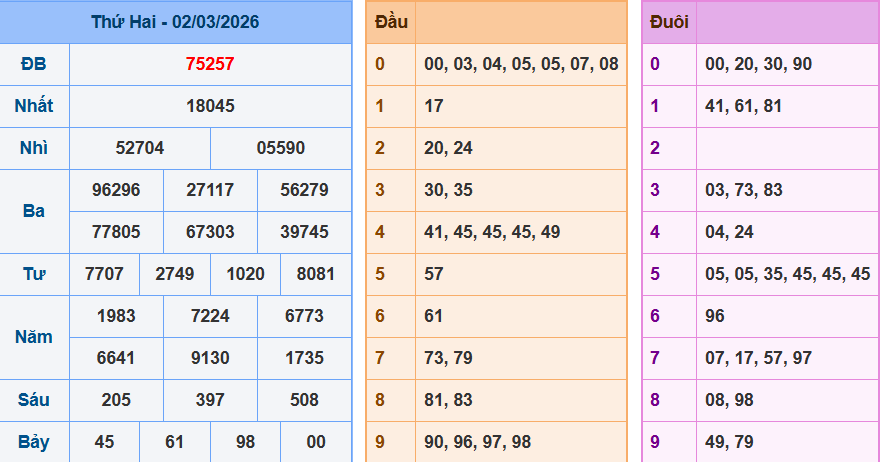Image resolution: width=880 pixels, height=462 pixels.
Task: Select the ĐB row label
Action: point(34,64)
